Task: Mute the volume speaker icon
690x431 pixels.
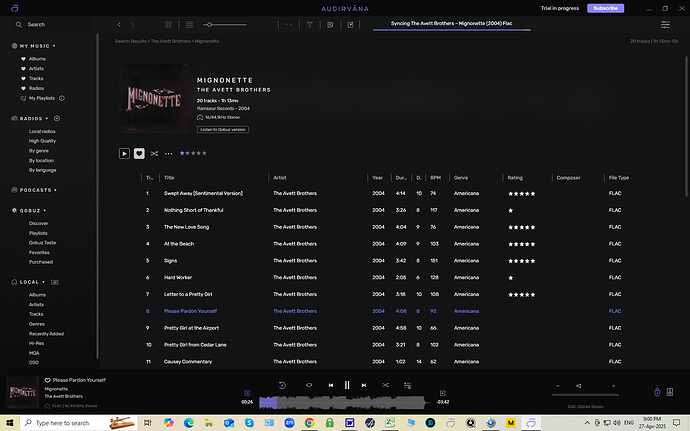Action: [x=579, y=386]
